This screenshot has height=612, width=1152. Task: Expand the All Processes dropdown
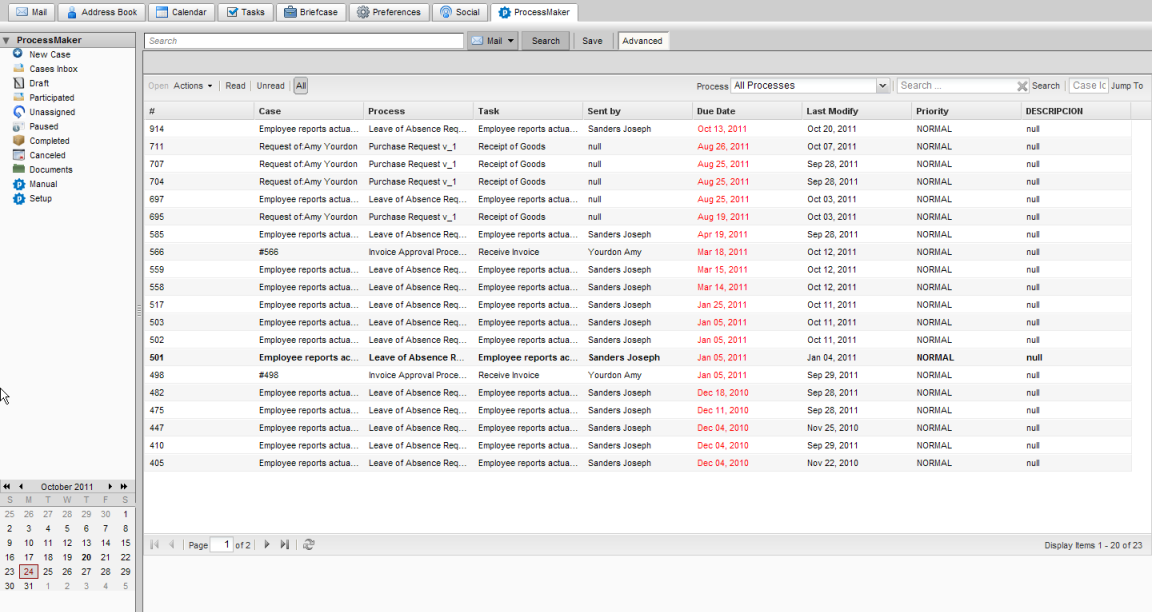[883, 86]
